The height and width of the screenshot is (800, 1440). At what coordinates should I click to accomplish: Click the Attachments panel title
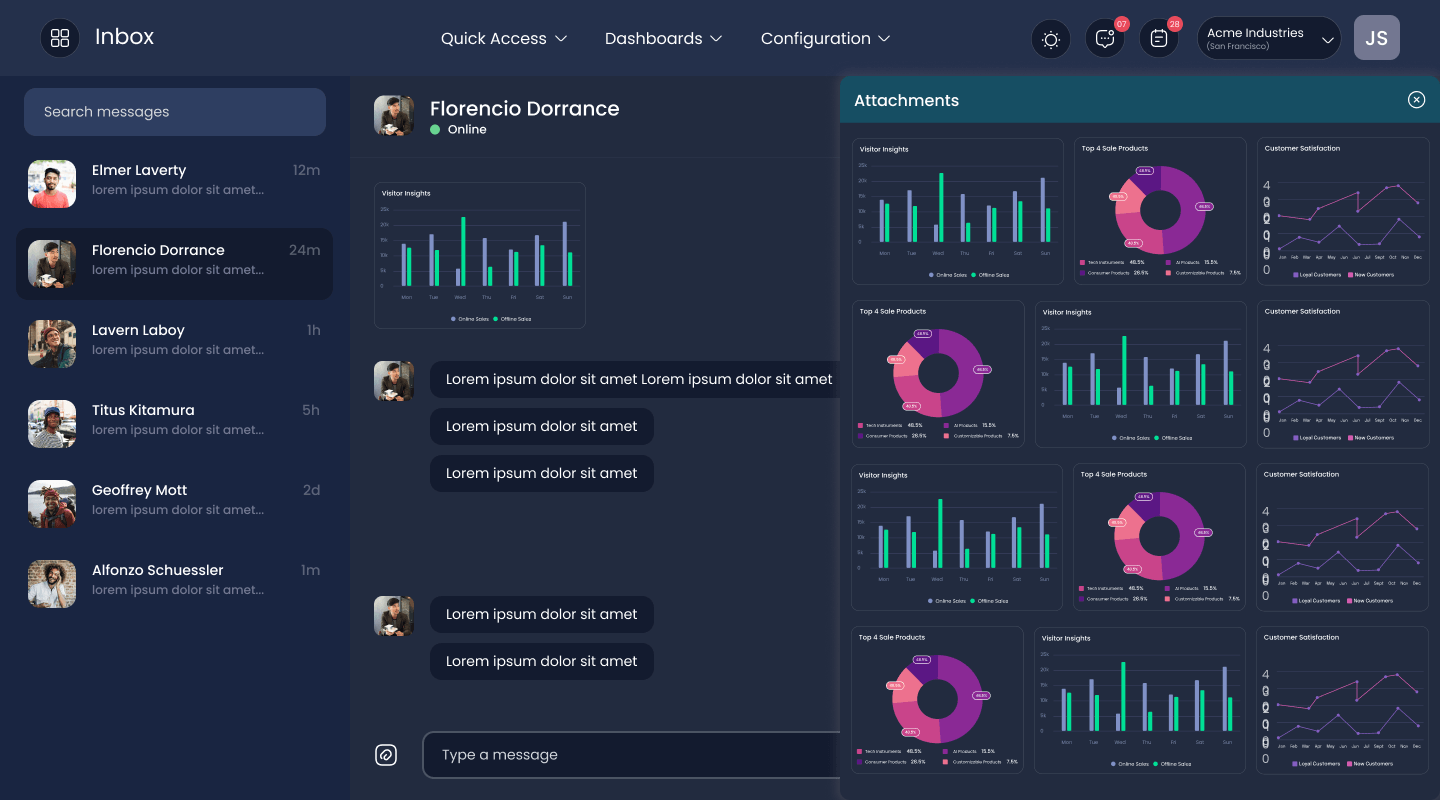point(906,100)
